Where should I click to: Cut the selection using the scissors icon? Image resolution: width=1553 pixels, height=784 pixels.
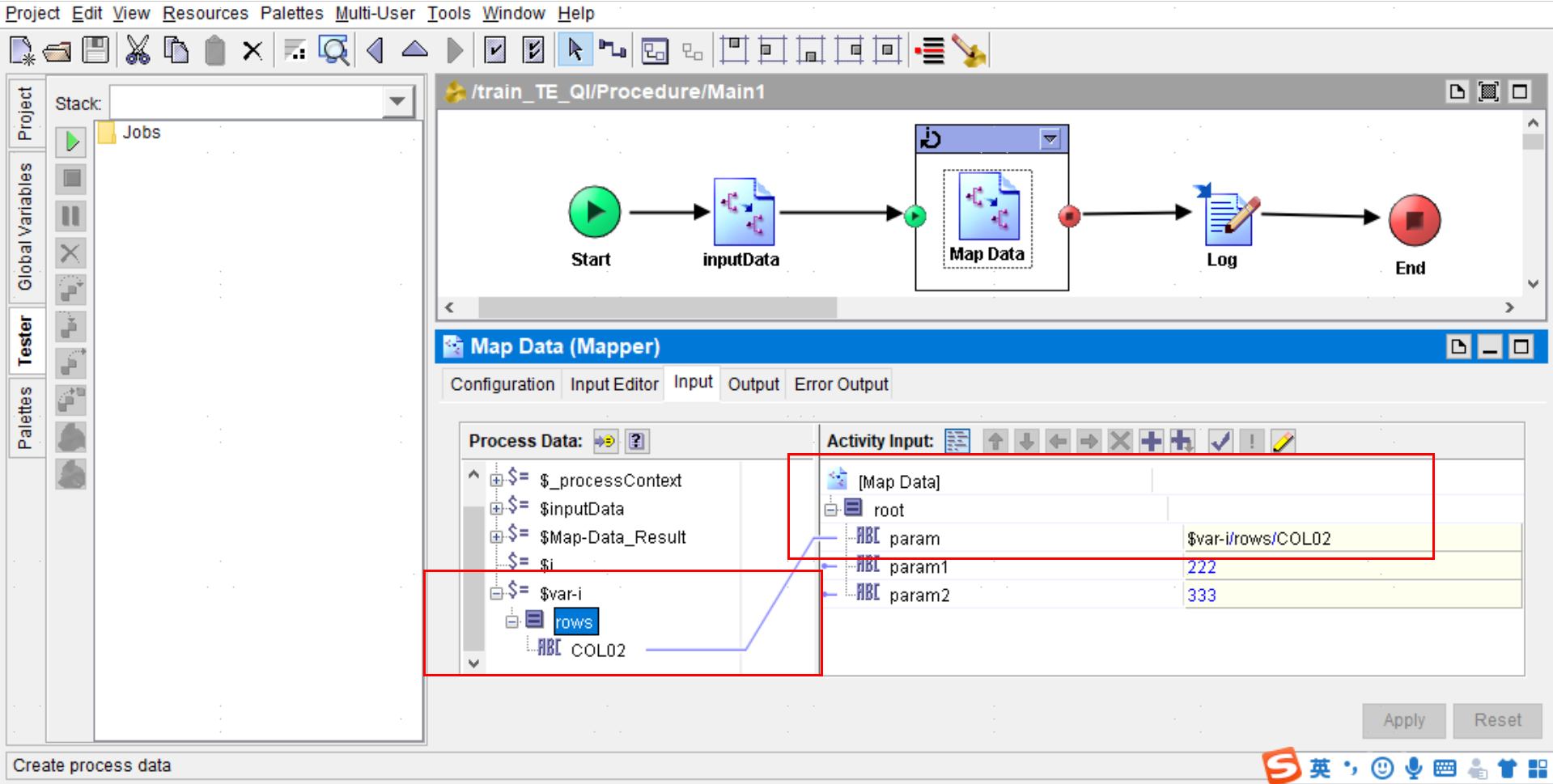138,49
